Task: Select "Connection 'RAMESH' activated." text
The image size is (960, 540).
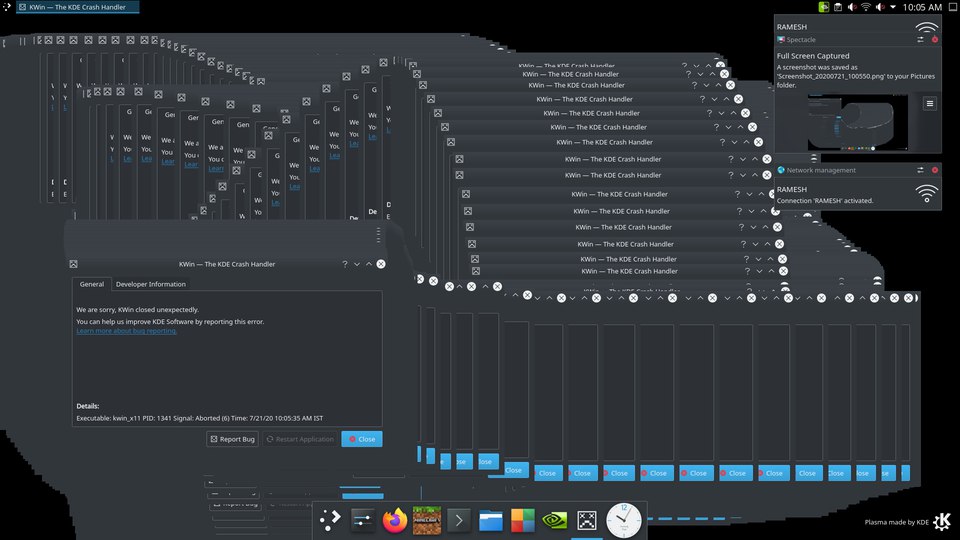Action: tap(825, 201)
